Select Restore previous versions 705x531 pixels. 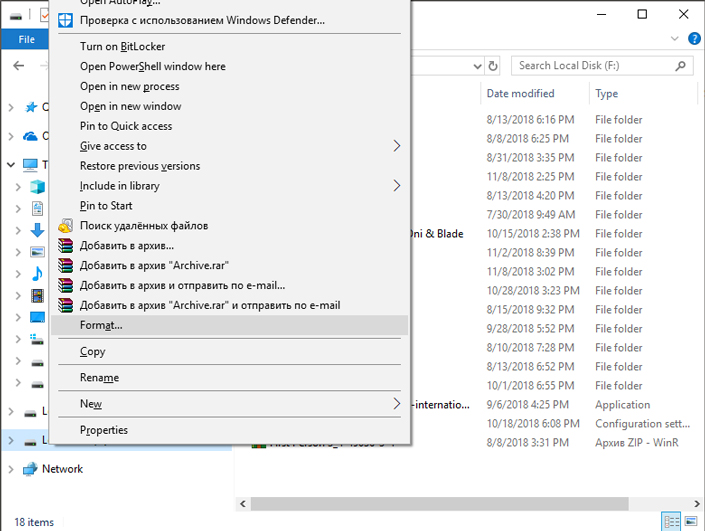pyautogui.click(x=229, y=166)
